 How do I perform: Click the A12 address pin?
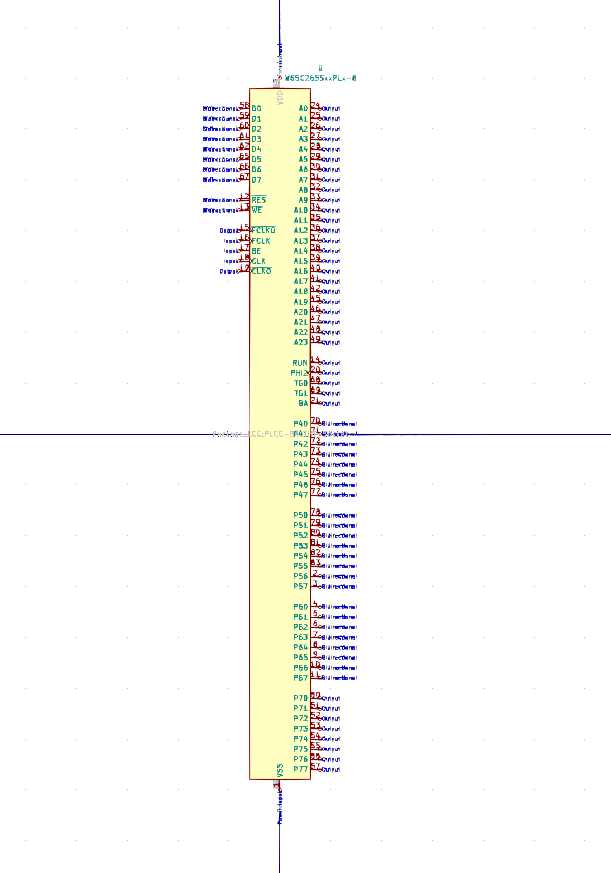pyautogui.click(x=301, y=230)
